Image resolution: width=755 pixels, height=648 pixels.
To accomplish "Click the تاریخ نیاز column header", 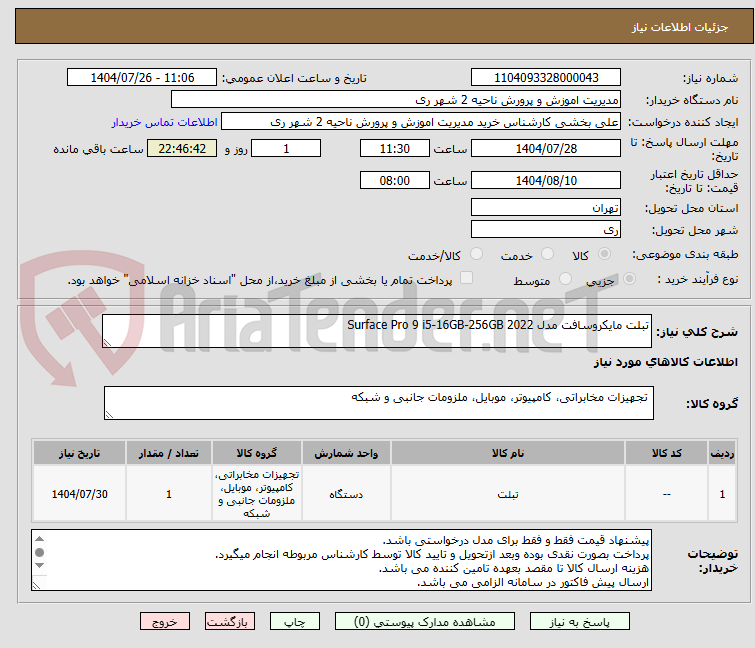I will pyautogui.click(x=79, y=453).
